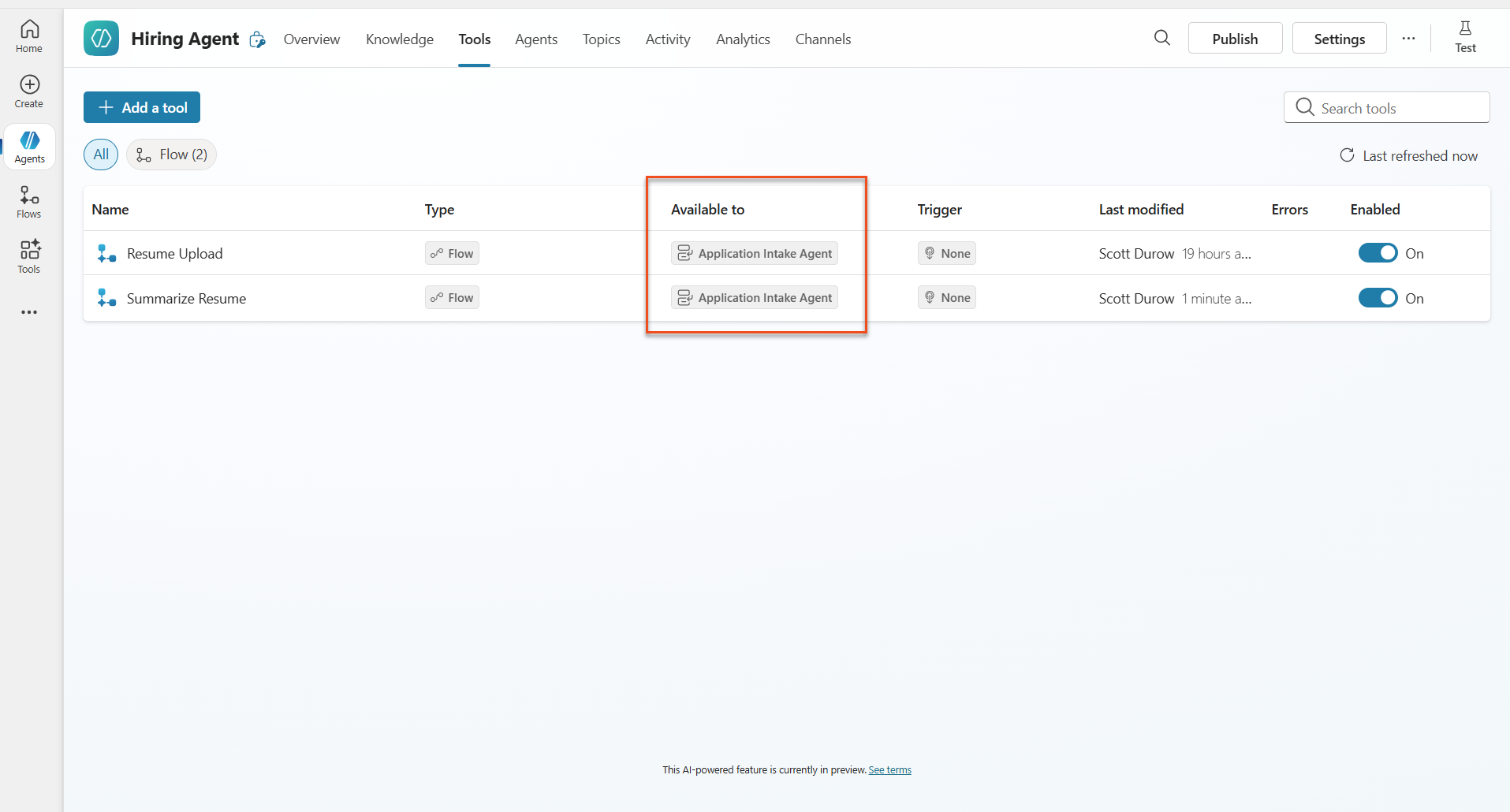Open the Analytics tab
This screenshot has height=812, width=1510.
pyautogui.click(x=743, y=39)
